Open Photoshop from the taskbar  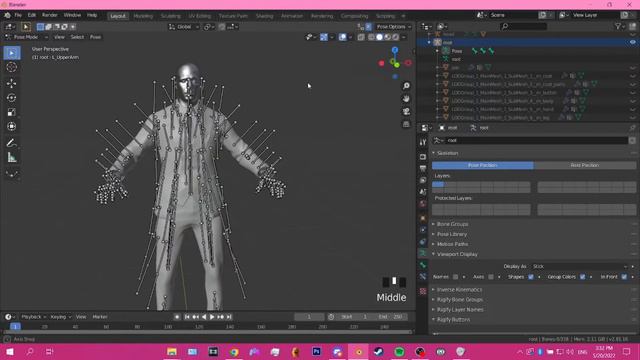coord(316,352)
